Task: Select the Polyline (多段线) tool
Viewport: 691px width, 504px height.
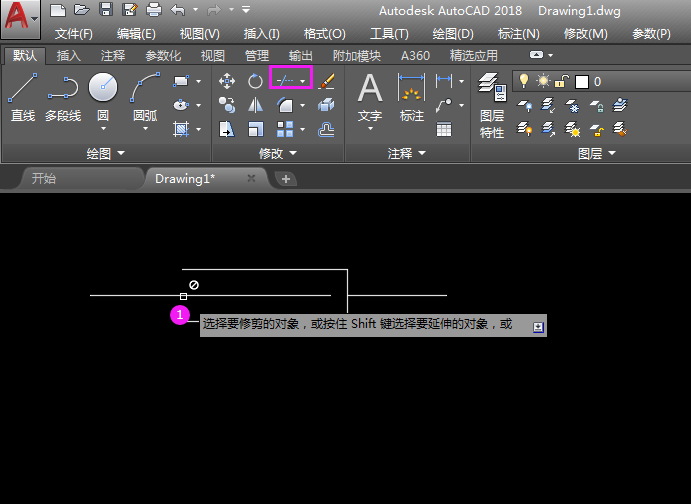Action: click(x=63, y=97)
